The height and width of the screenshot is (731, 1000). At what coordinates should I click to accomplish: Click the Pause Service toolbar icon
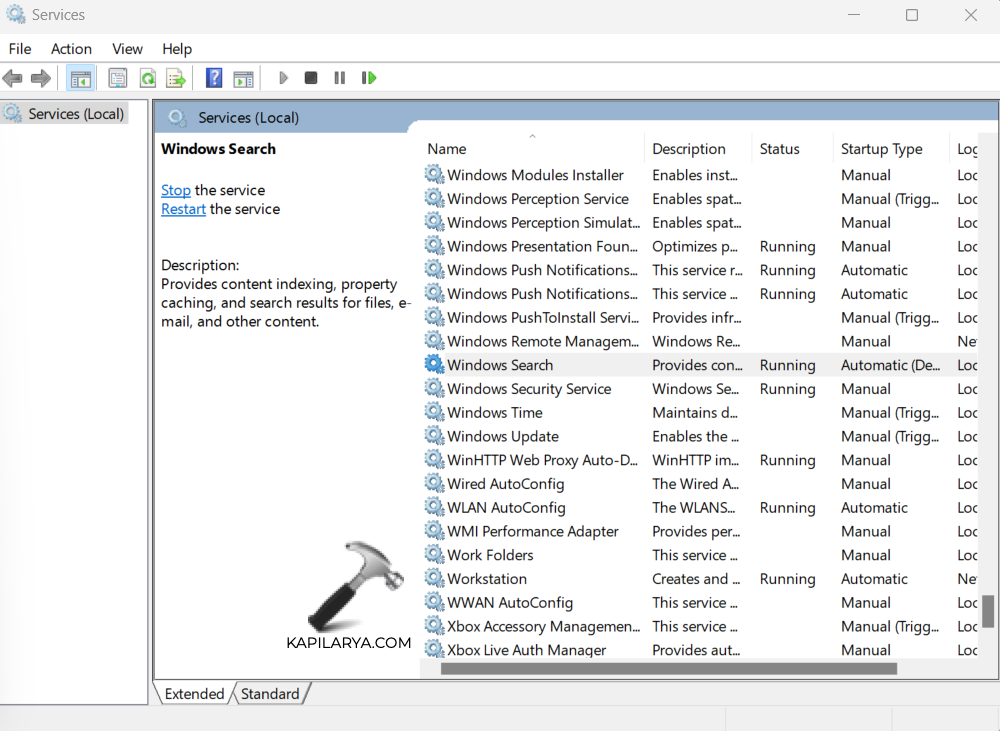(340, 78)
